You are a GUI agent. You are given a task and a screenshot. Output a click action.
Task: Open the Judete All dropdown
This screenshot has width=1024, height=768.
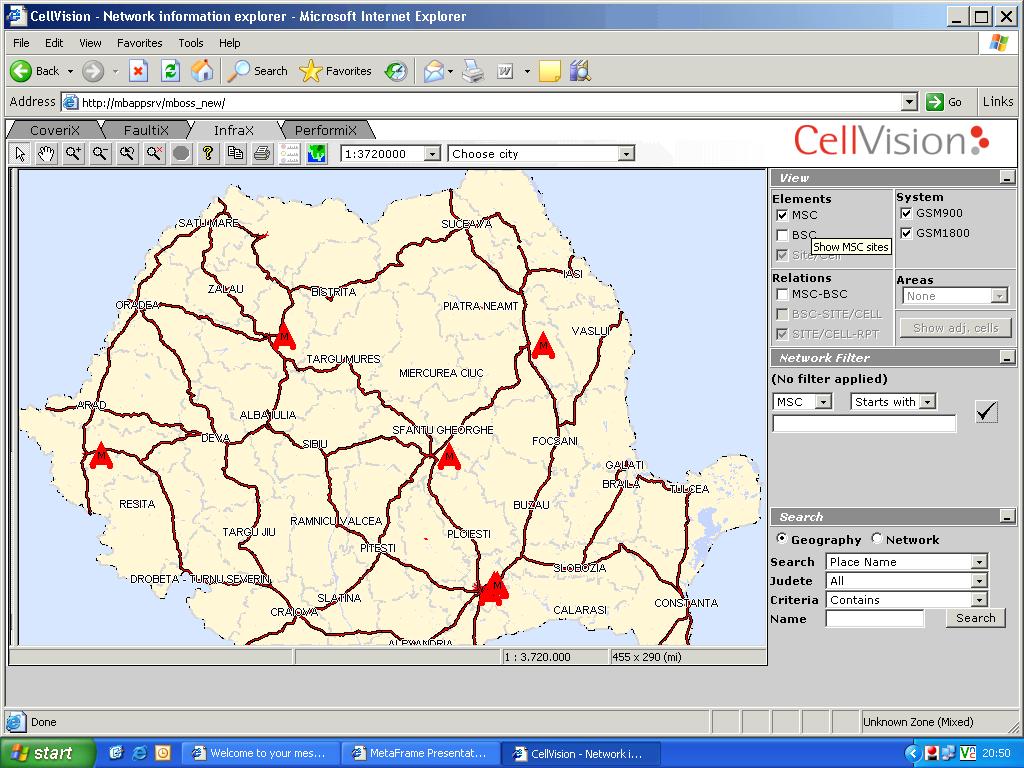pyautogui.click(x=978, y=581)
